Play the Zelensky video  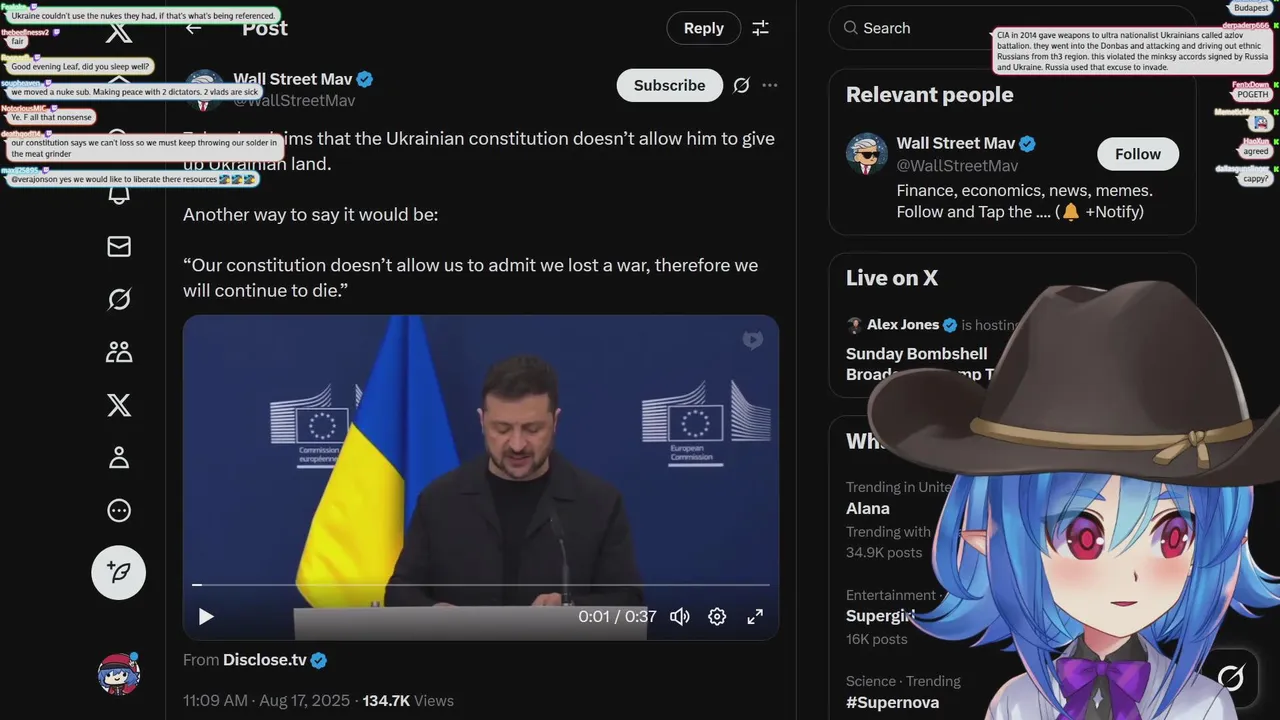[x=206, y=616]
